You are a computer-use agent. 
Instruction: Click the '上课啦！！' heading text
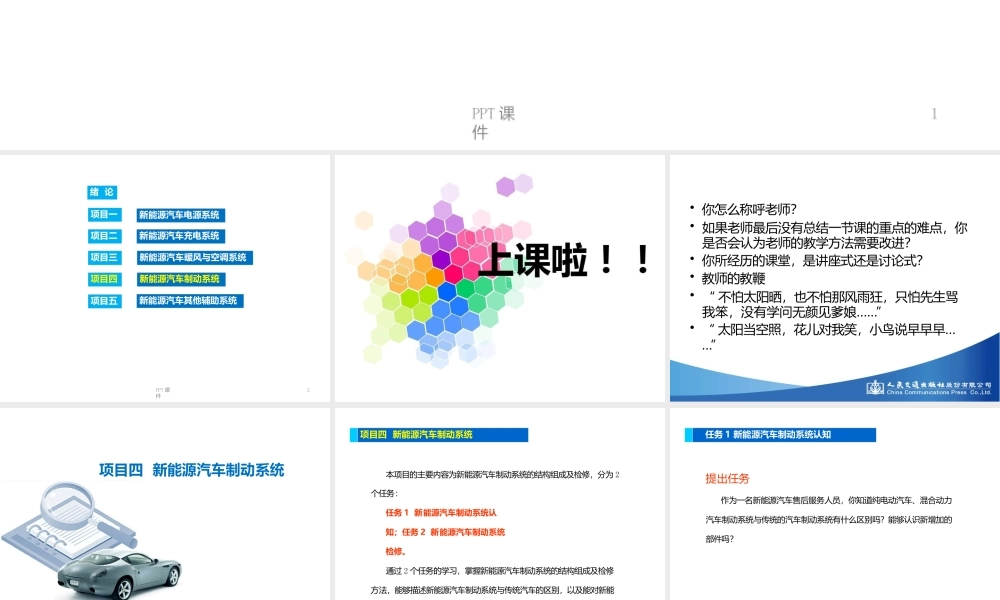tap(564, 260)
